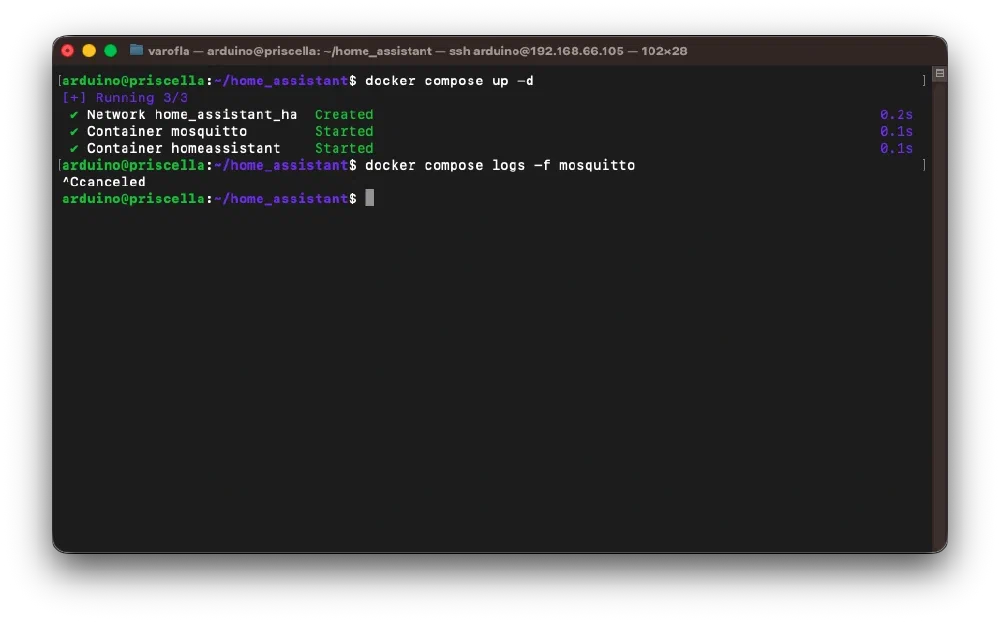This screenshot has width=1000, height=622.
Task: Maximize the terminal with green button
Action: coord(110,51)
